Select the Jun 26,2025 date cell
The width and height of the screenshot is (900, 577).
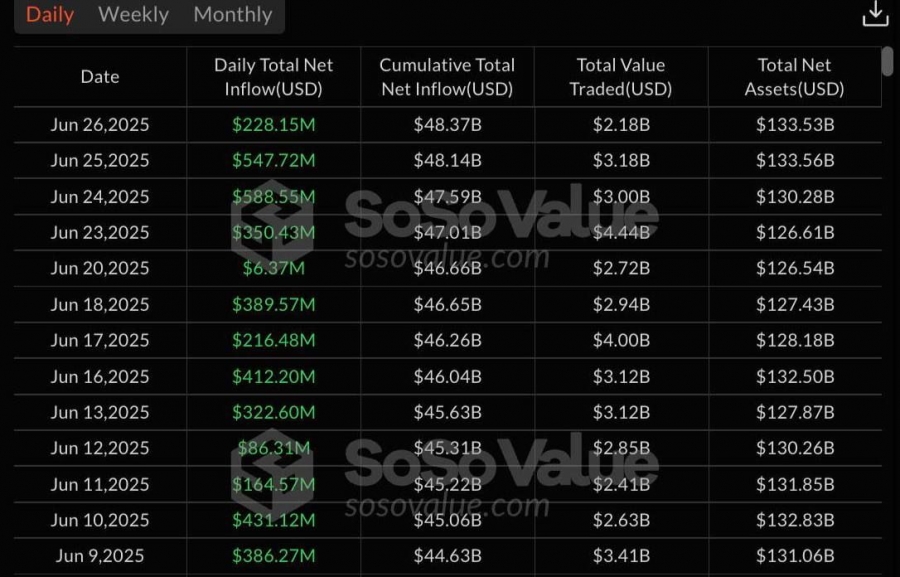[x=100, y=125]
